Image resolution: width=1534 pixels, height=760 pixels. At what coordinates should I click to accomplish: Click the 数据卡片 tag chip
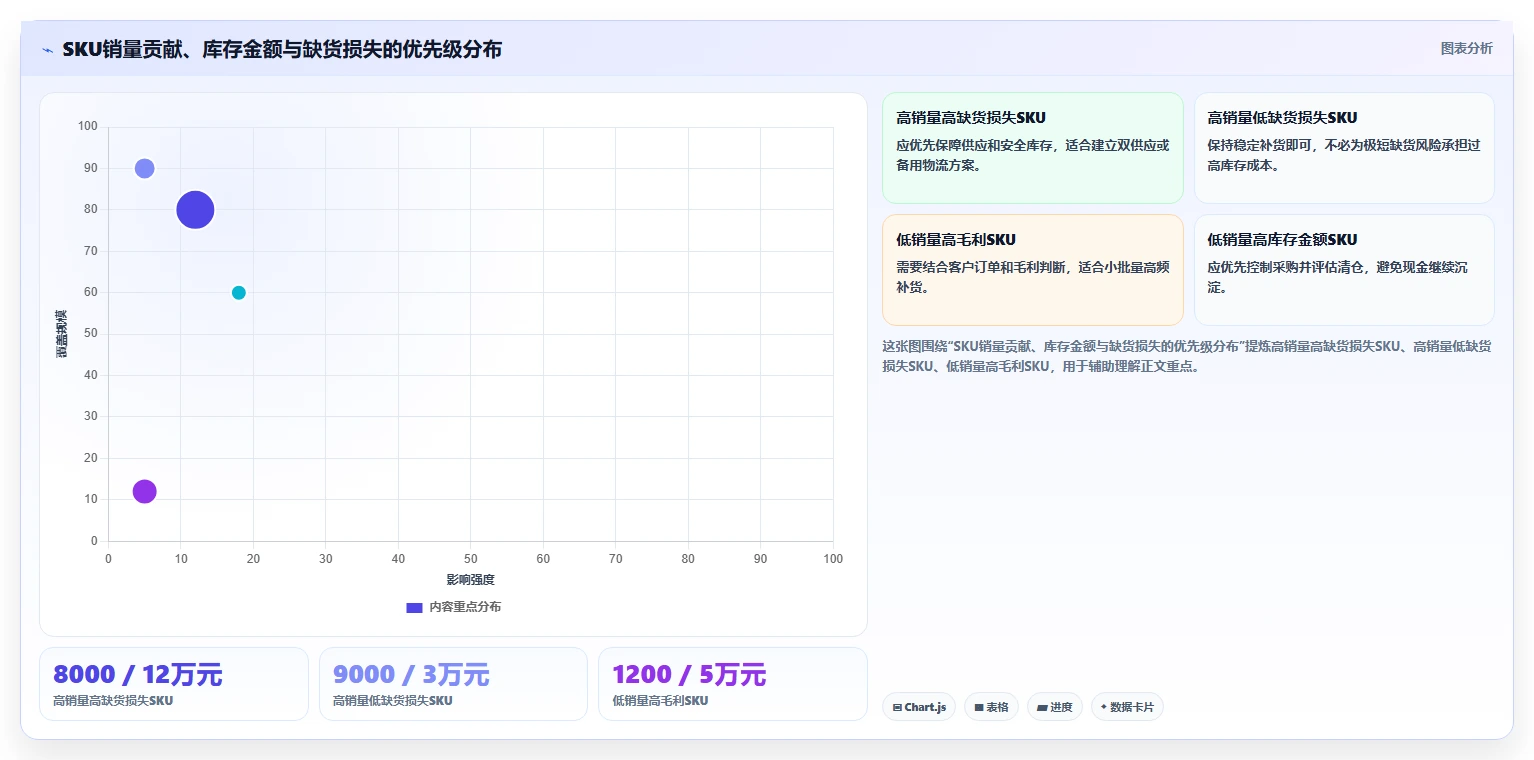pos(1127,707)
